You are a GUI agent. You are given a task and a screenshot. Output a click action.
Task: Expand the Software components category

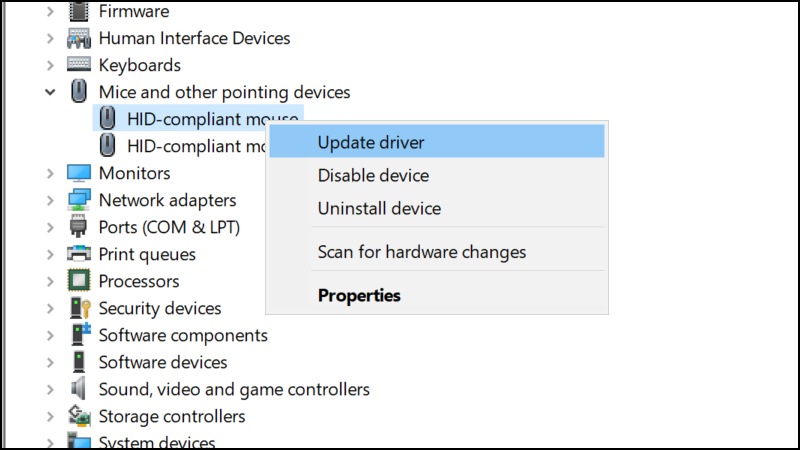[50, 336]
